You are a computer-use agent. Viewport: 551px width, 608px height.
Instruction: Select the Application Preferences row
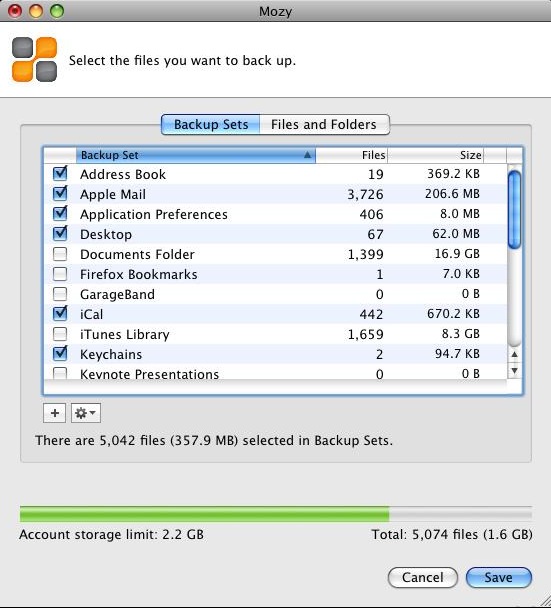click(x=275, y=214)
